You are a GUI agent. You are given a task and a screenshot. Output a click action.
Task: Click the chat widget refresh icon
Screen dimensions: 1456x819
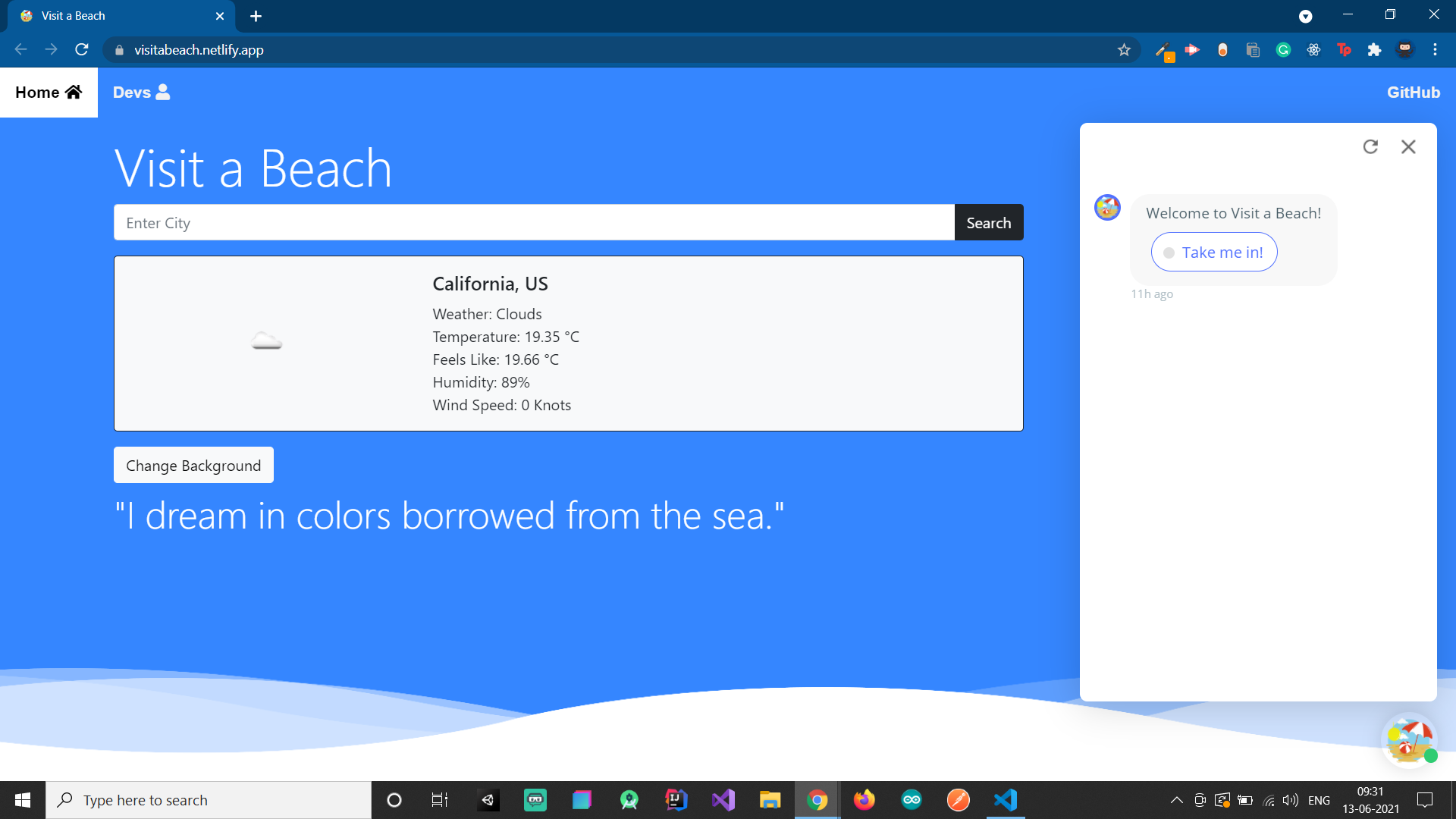1370,146
